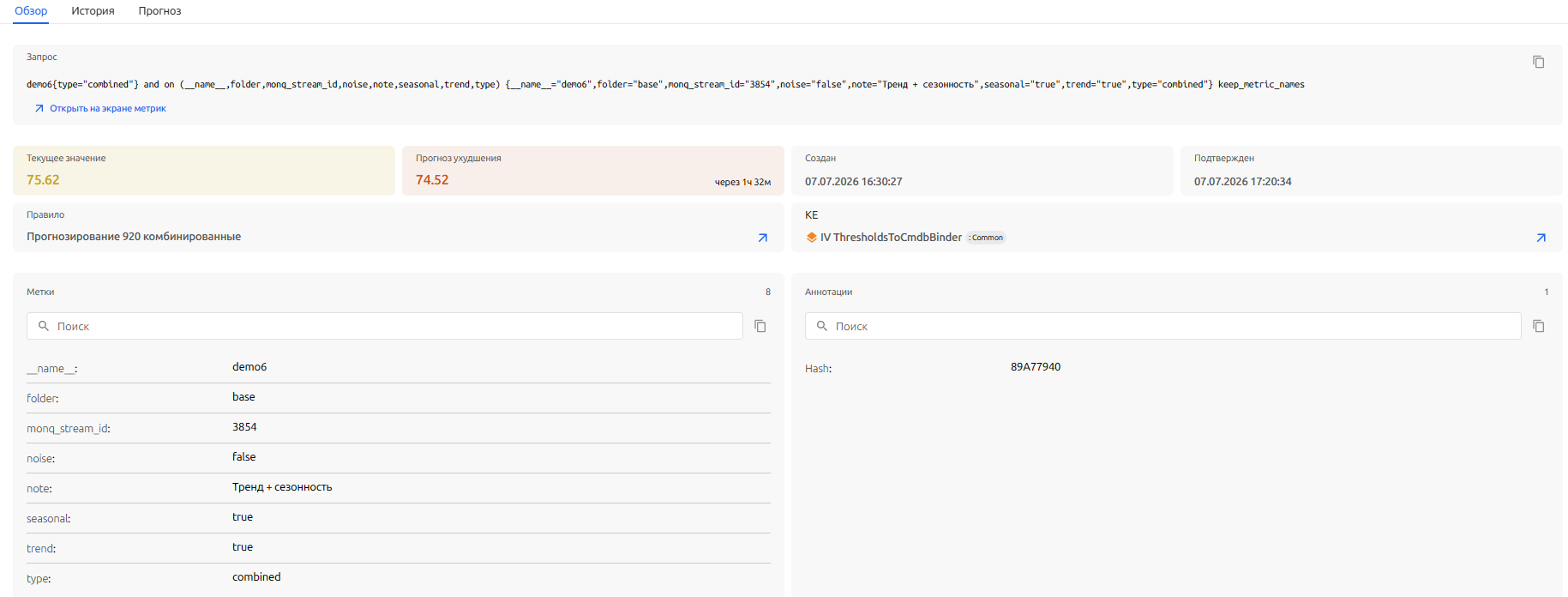Click the Текущее значение 75.62 value
Screen dimensions: 1568x597
(x=43, y=180)
